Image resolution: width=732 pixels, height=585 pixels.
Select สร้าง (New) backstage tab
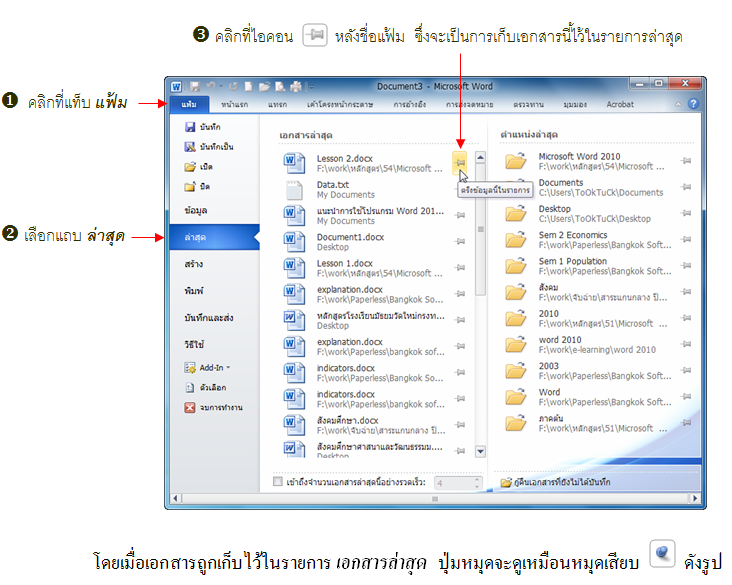click(x=193, y=264)
